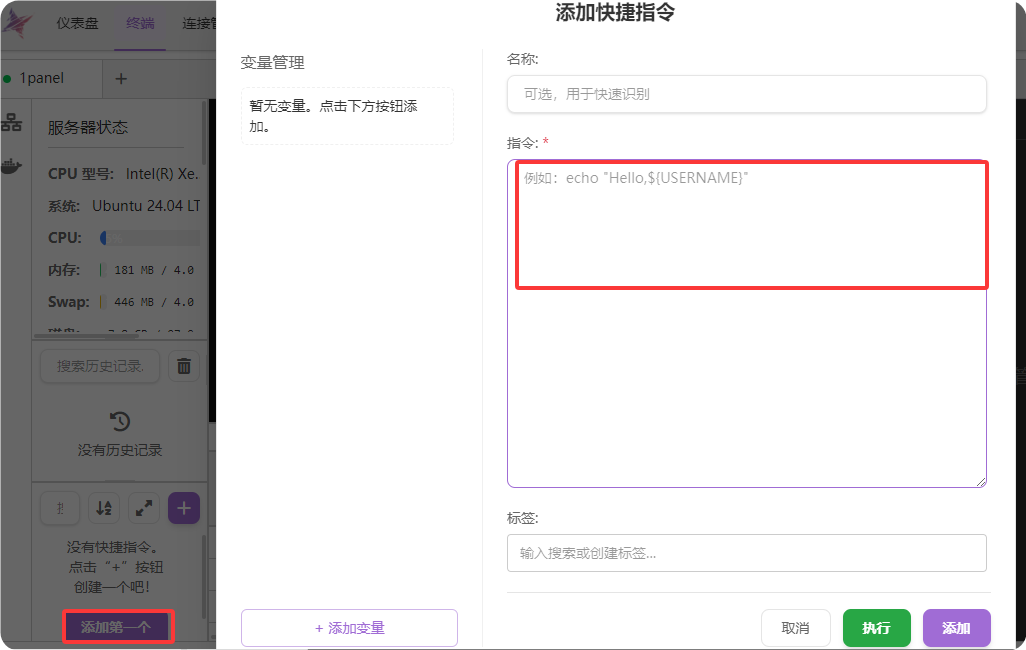Screen dimensions: 1026x650
Task: Focus the 名称 input field
Action: [x=746, y=94]
